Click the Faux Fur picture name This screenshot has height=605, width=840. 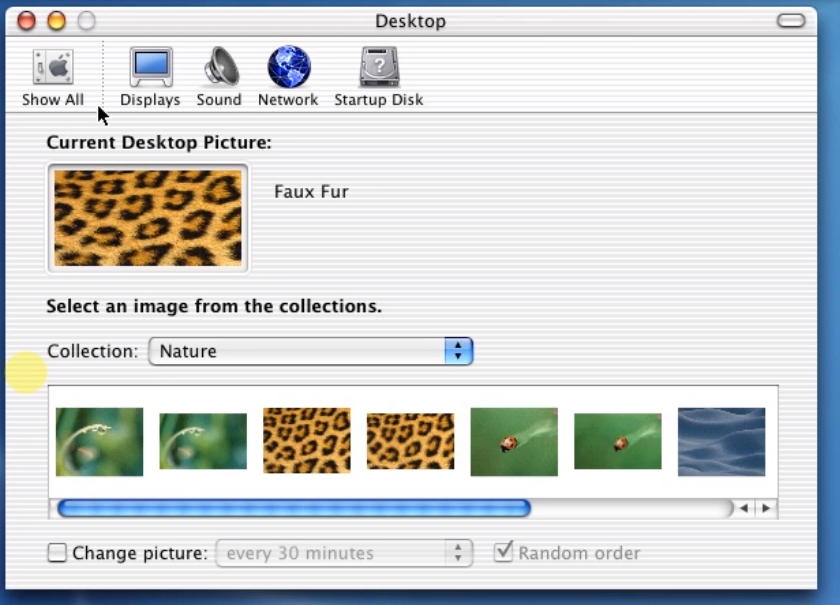pos(311,192)
